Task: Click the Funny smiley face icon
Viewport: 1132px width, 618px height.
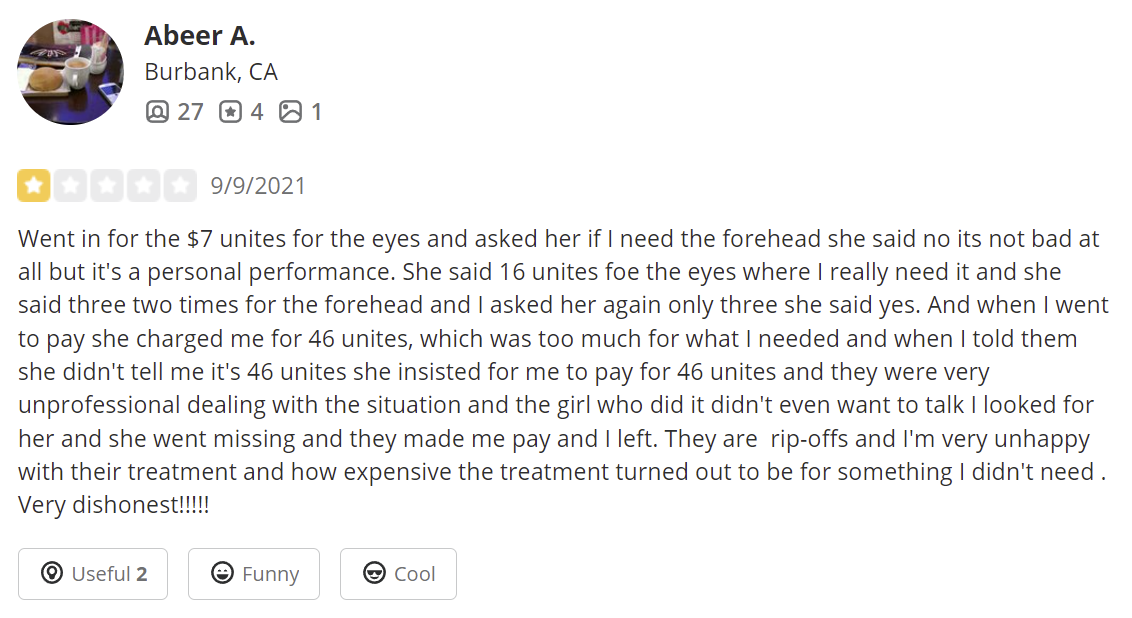Action: (222, 573)
